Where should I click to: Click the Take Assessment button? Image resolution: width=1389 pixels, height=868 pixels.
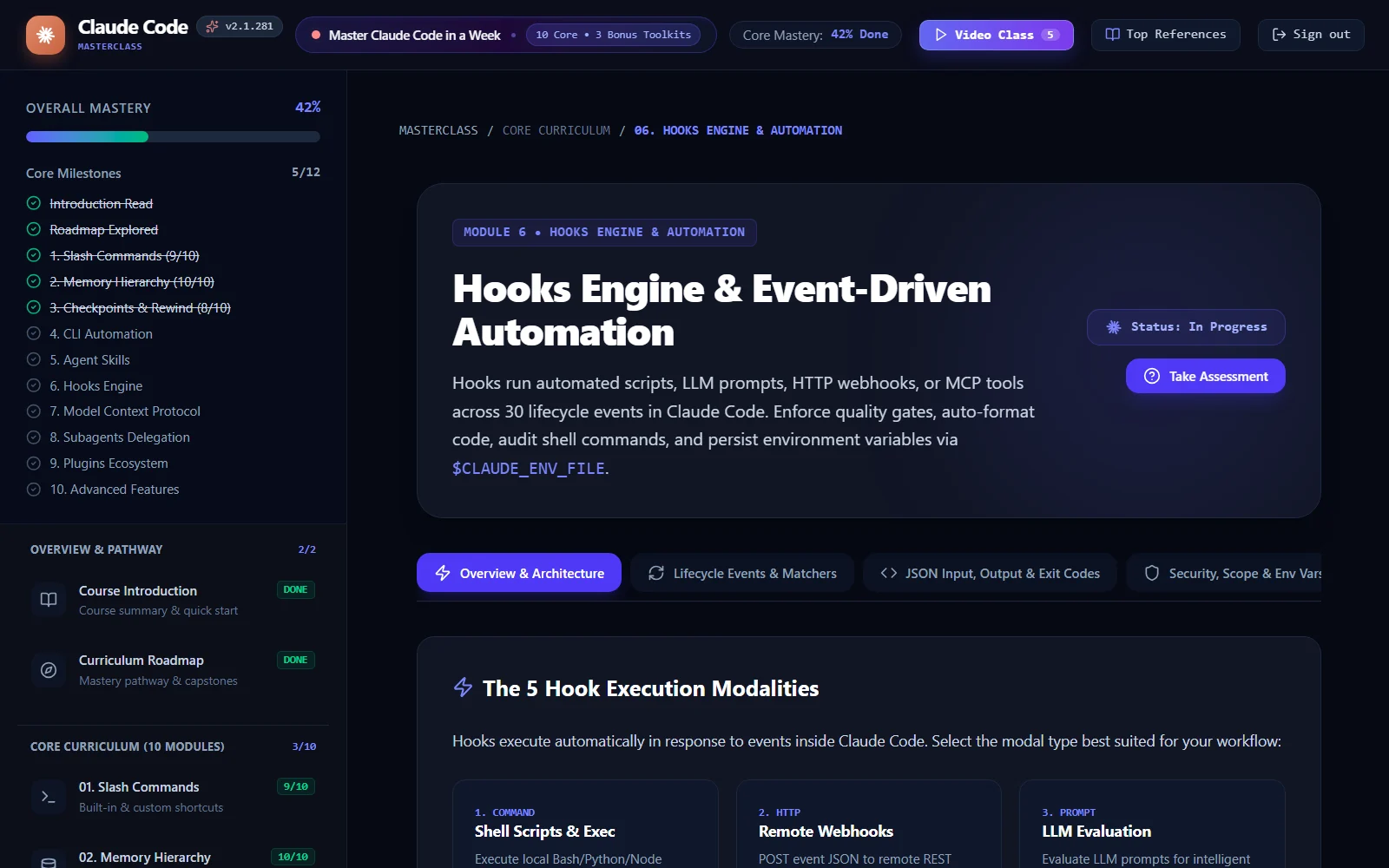point(1206,376)
